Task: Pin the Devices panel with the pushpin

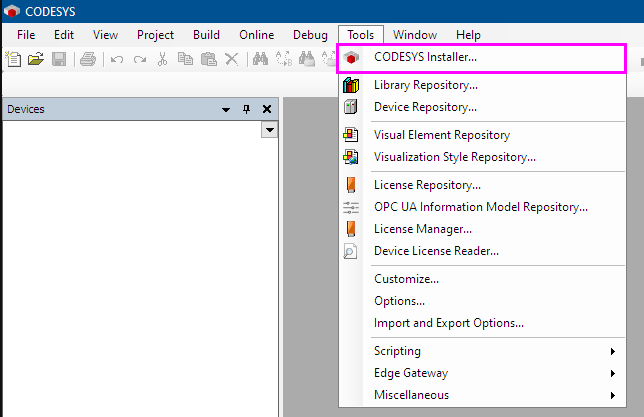Action: (246, 109)
